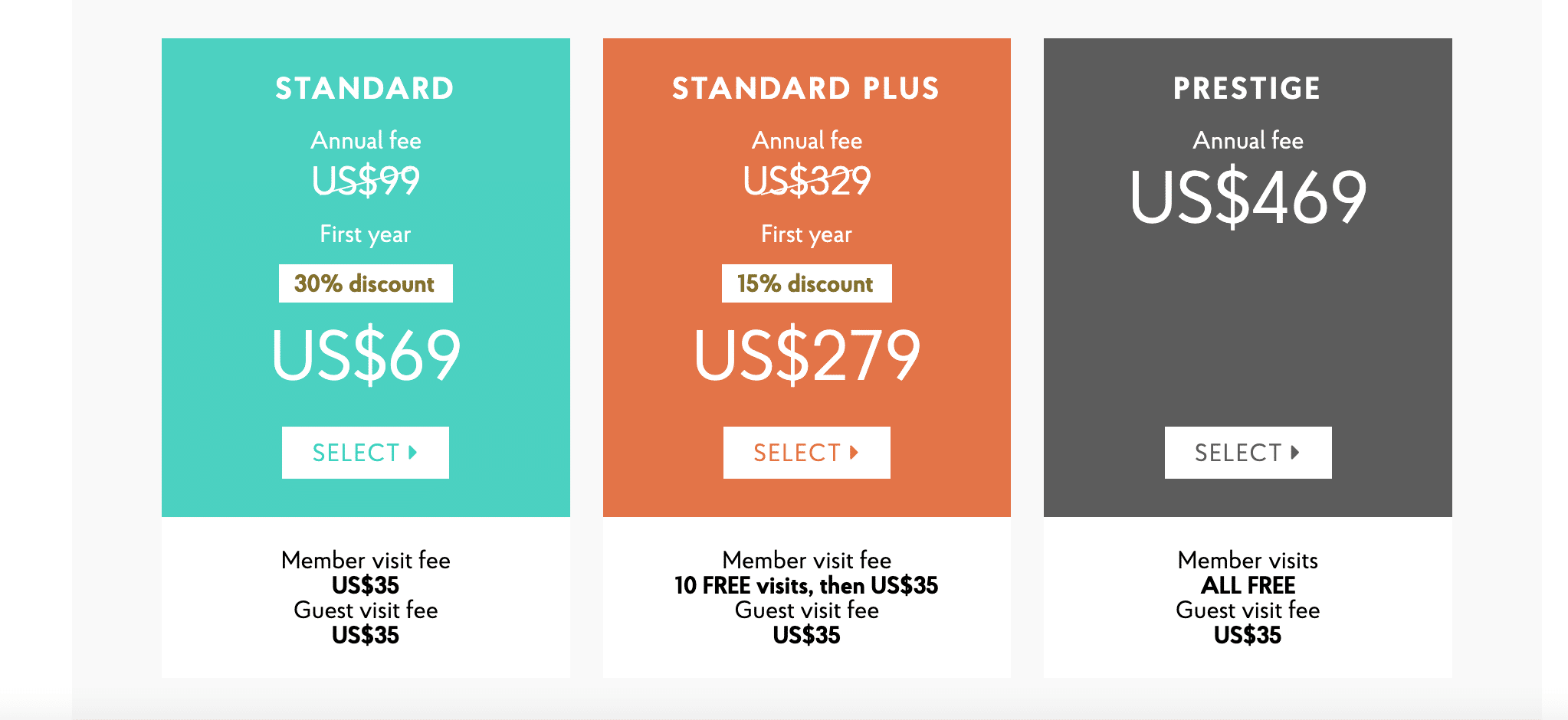Click the arrow icon on Prestige Select button
1568x720 pixels.
pyautogui.click(x=1295, y=453)
